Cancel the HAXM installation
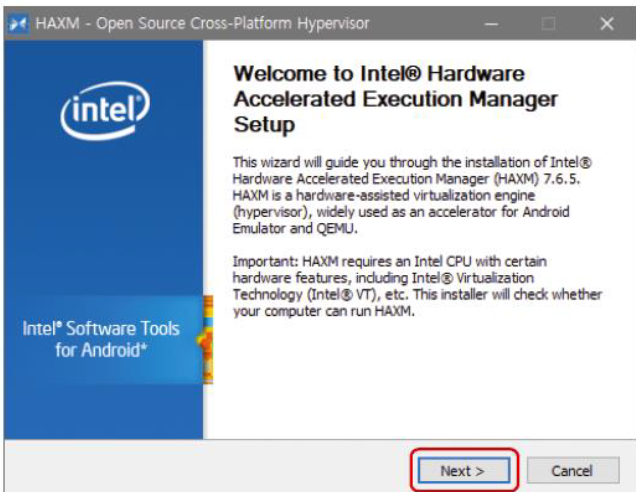Viewport: 636px width, 492px height. (573, 471)
